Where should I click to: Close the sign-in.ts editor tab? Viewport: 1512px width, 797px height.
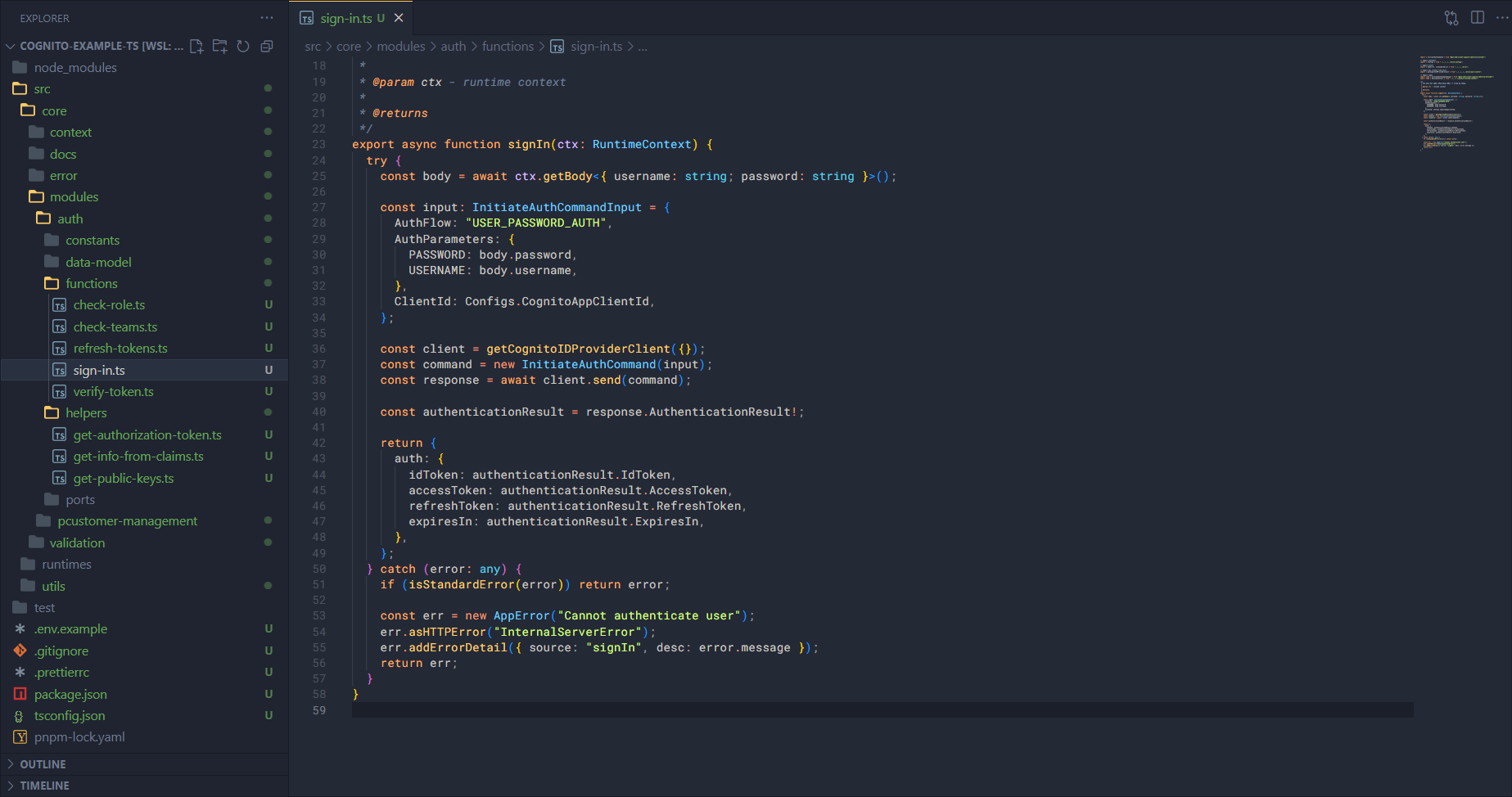click(399, 18)
